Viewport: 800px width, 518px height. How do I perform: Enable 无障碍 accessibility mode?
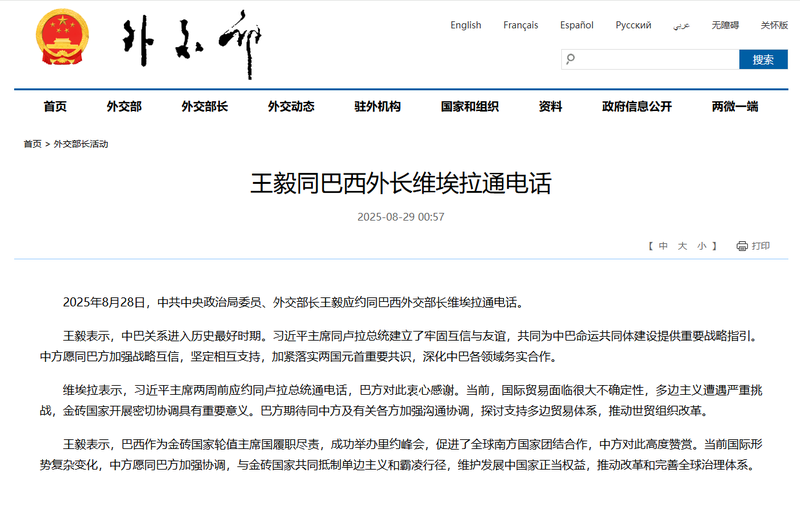pos(725,25)
